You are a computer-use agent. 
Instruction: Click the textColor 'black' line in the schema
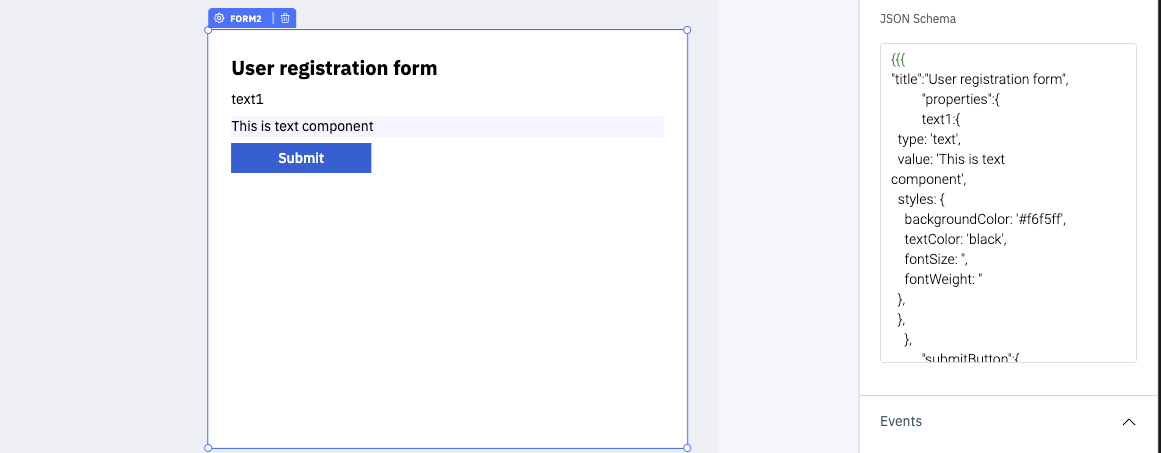955,240
